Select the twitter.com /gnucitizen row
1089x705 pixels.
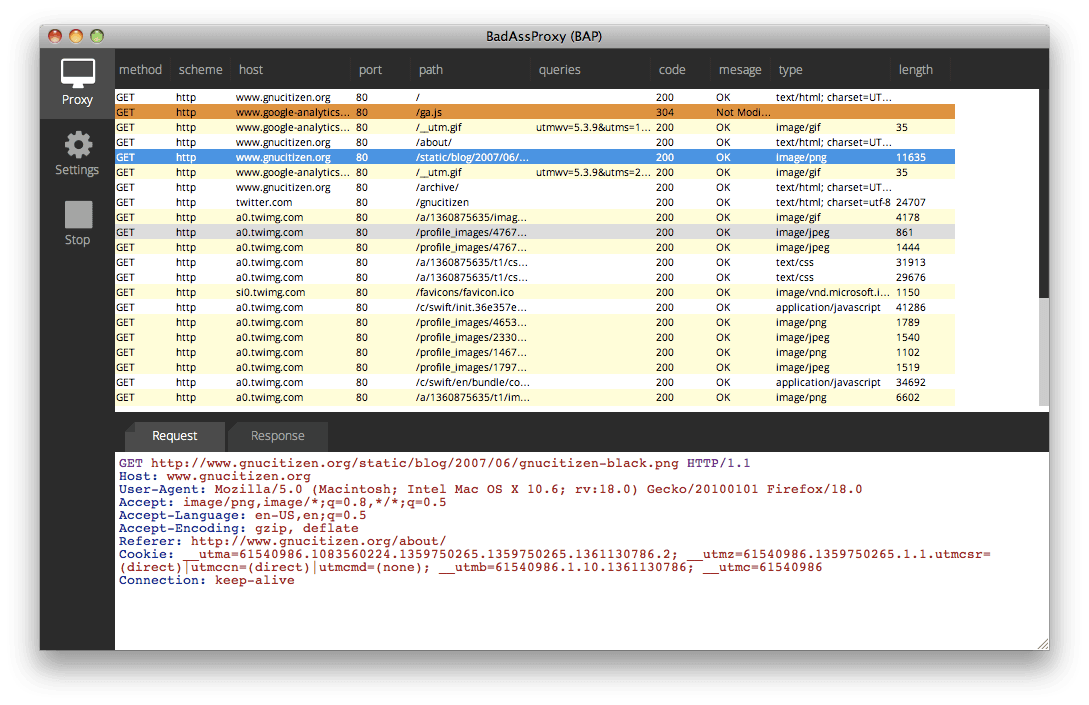[535, 202]
